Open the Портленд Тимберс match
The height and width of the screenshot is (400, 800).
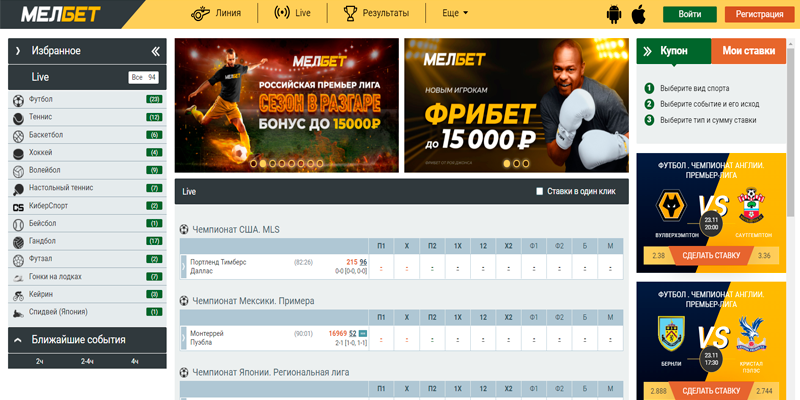(218, 266)
